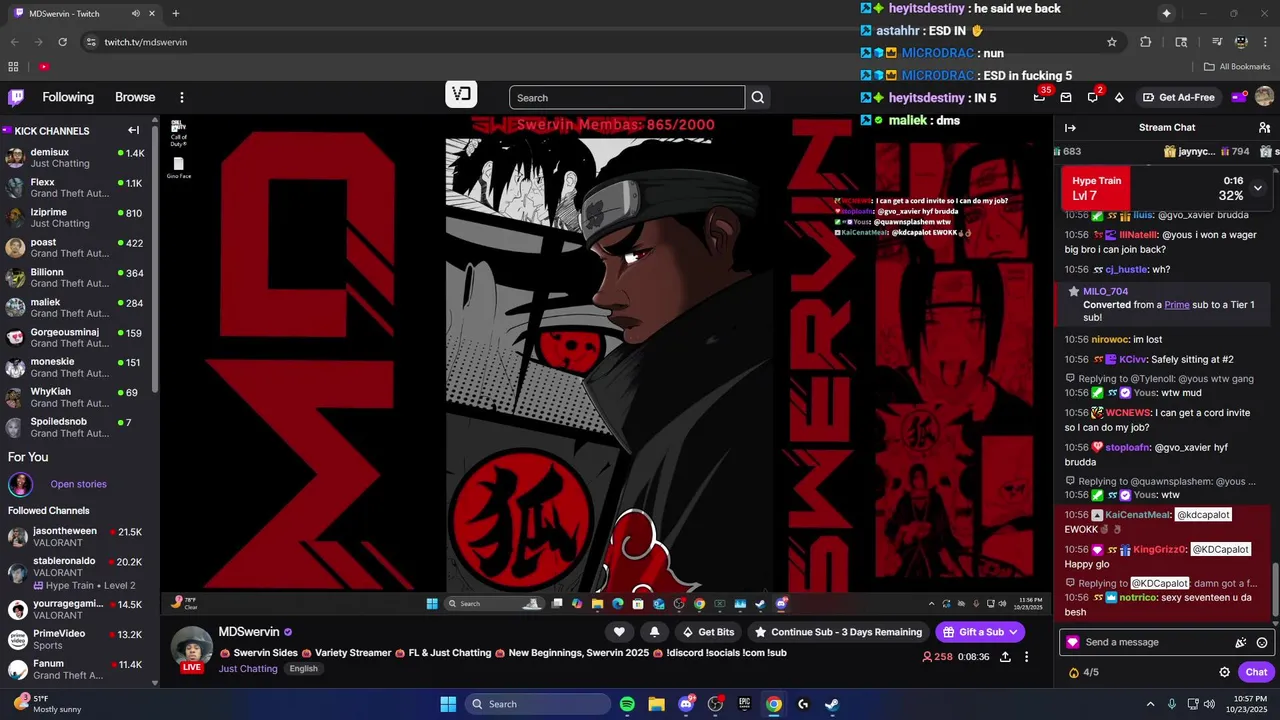Open the Following tab
This screenshot has height=720, width=1280.
pyautogui.click(x=68, y=97)
